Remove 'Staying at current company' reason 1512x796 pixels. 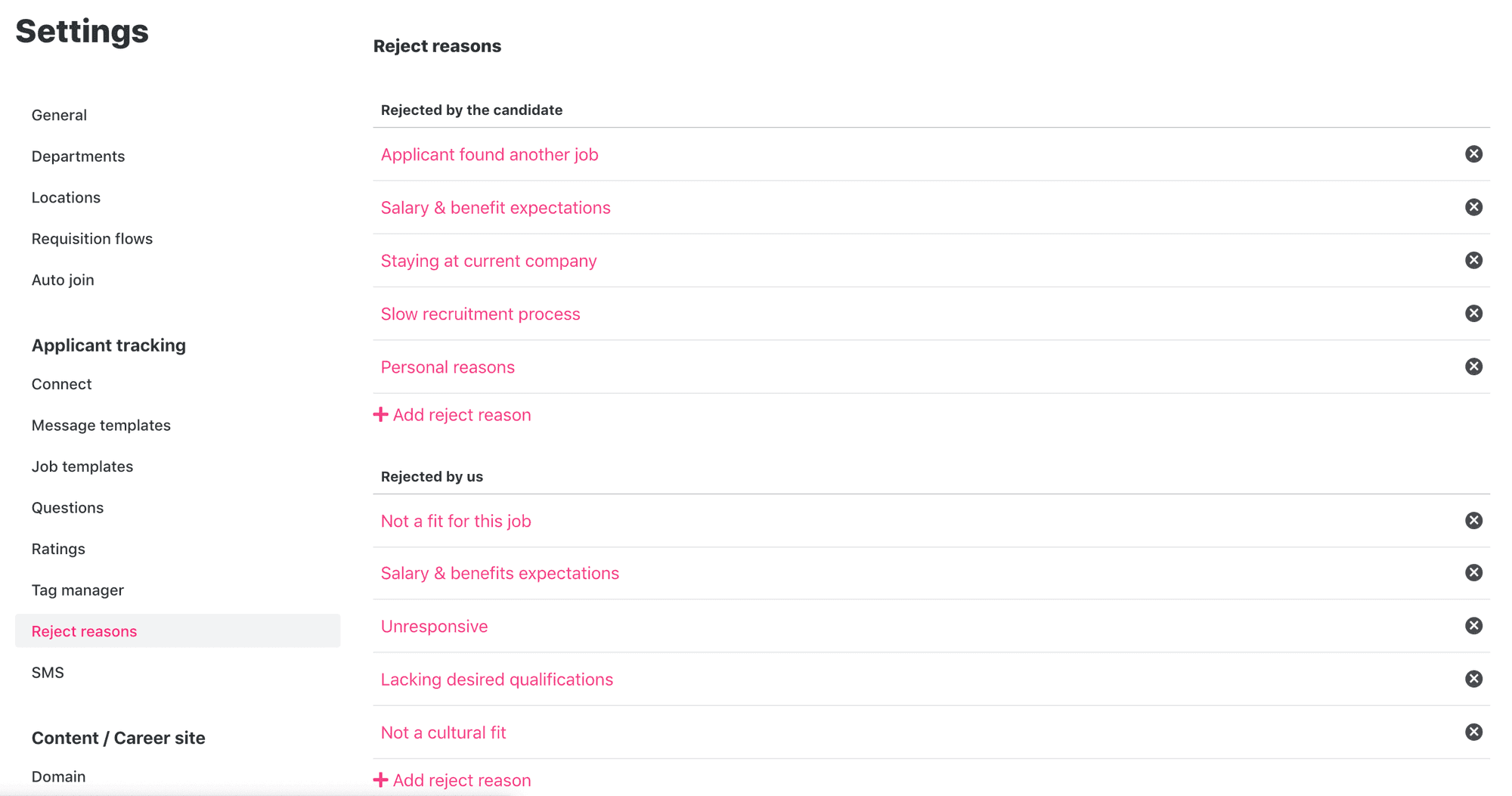click(x=1473, y=260)
